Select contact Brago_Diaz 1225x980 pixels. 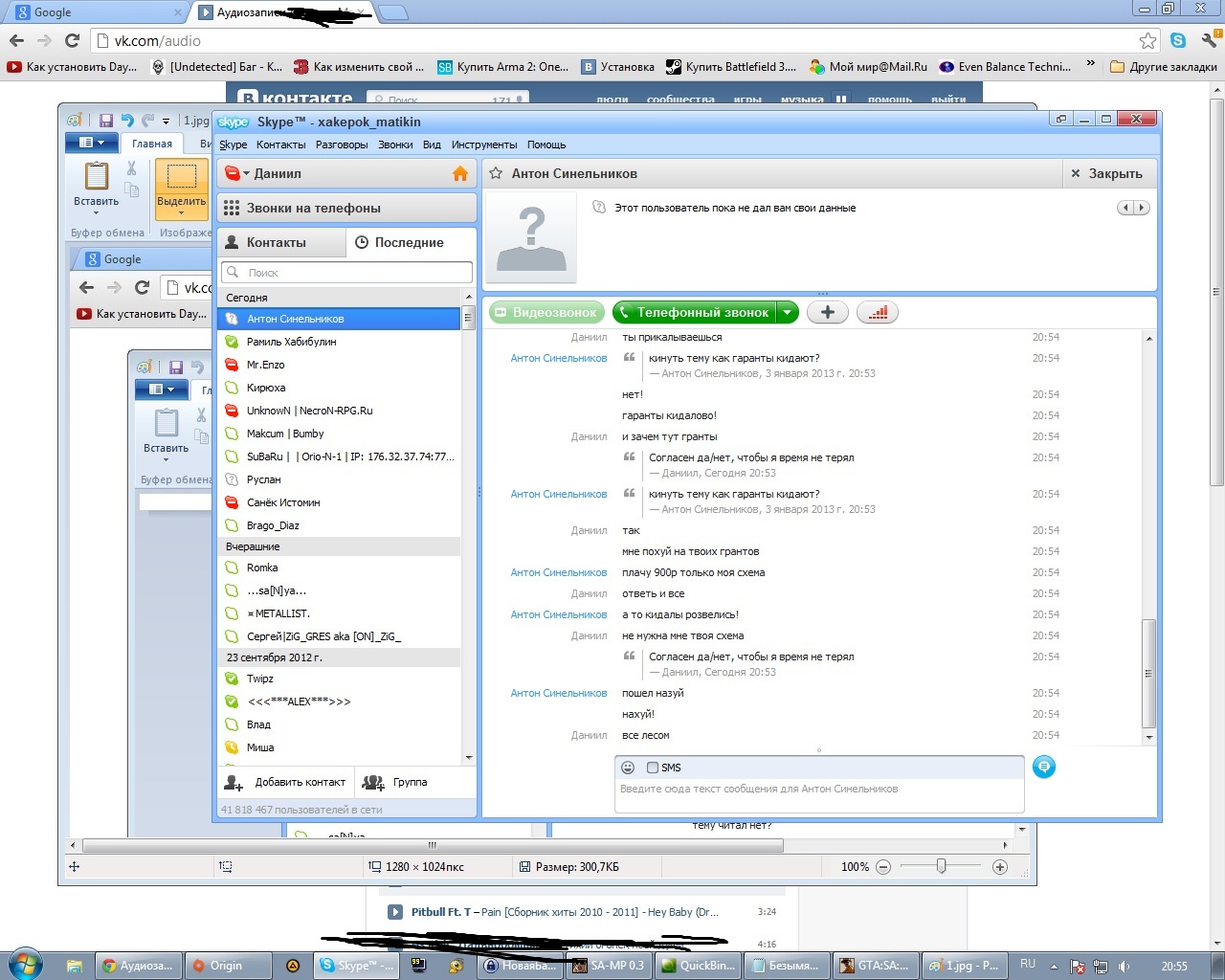point(340,525)
